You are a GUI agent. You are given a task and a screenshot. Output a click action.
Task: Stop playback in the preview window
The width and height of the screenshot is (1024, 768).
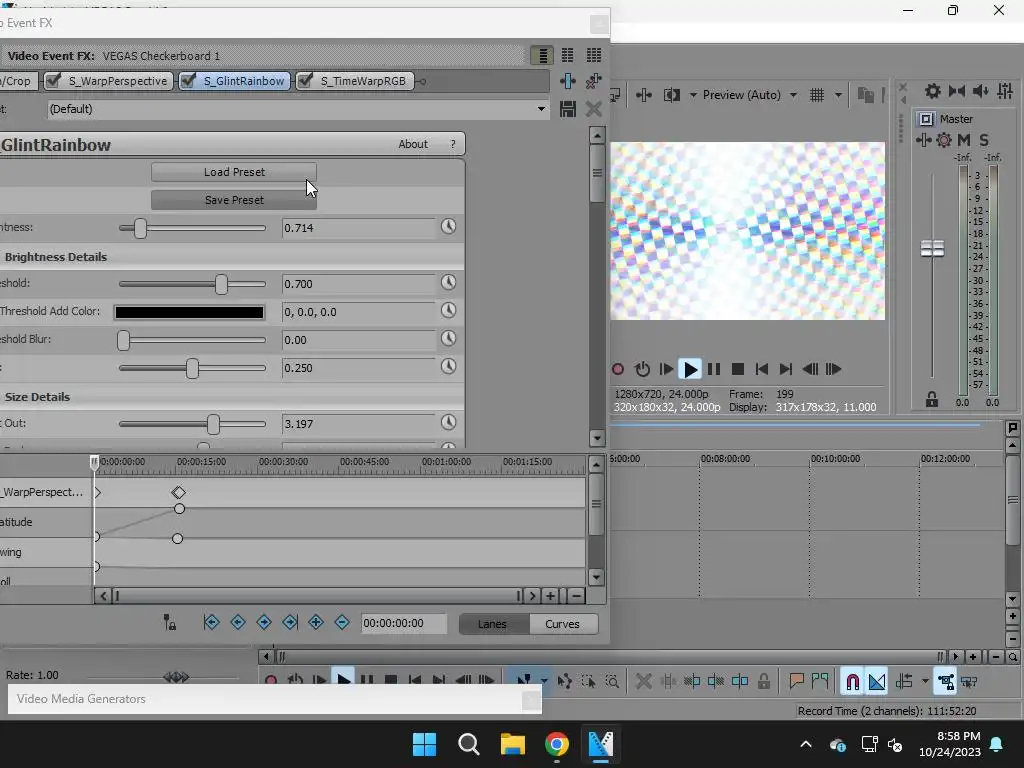[x=738, y=370]
